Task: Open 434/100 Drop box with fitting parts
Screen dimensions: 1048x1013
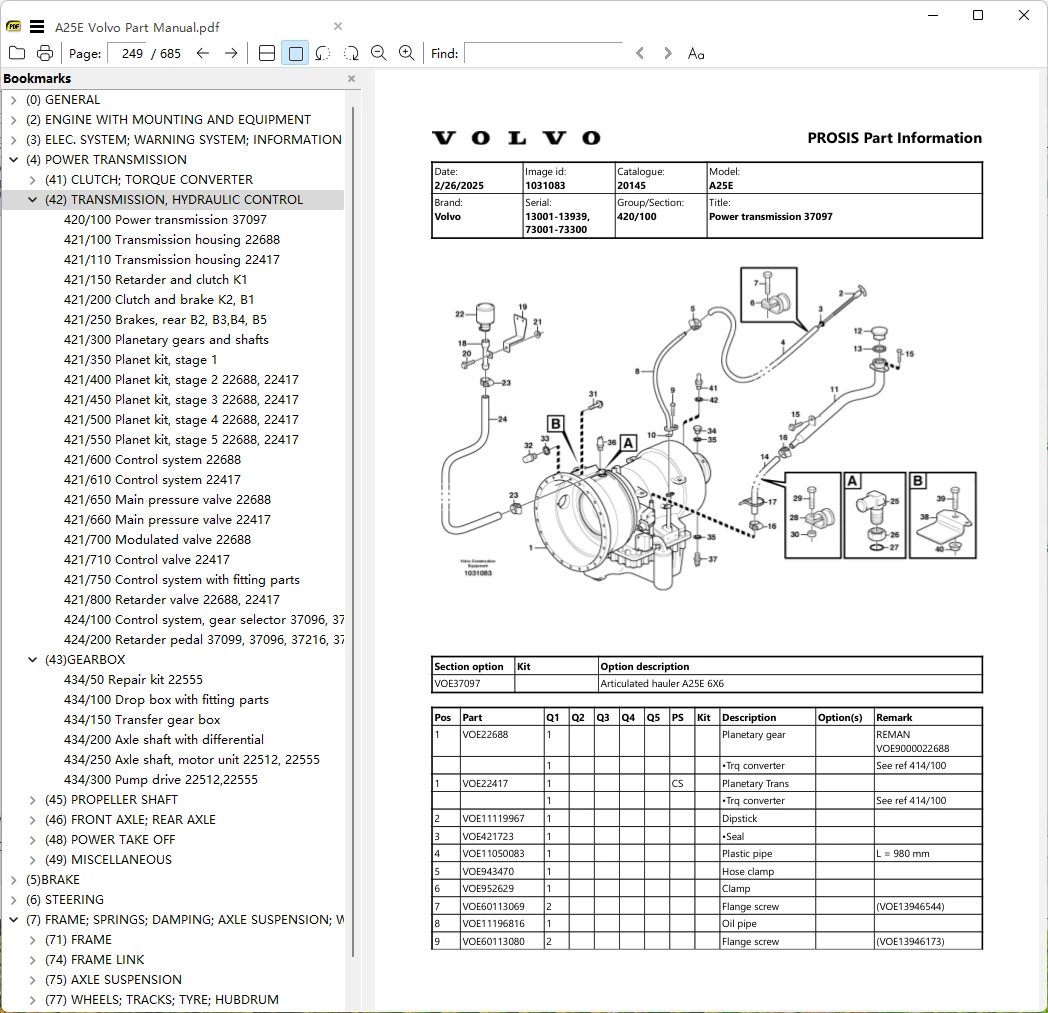Action: 166,700
